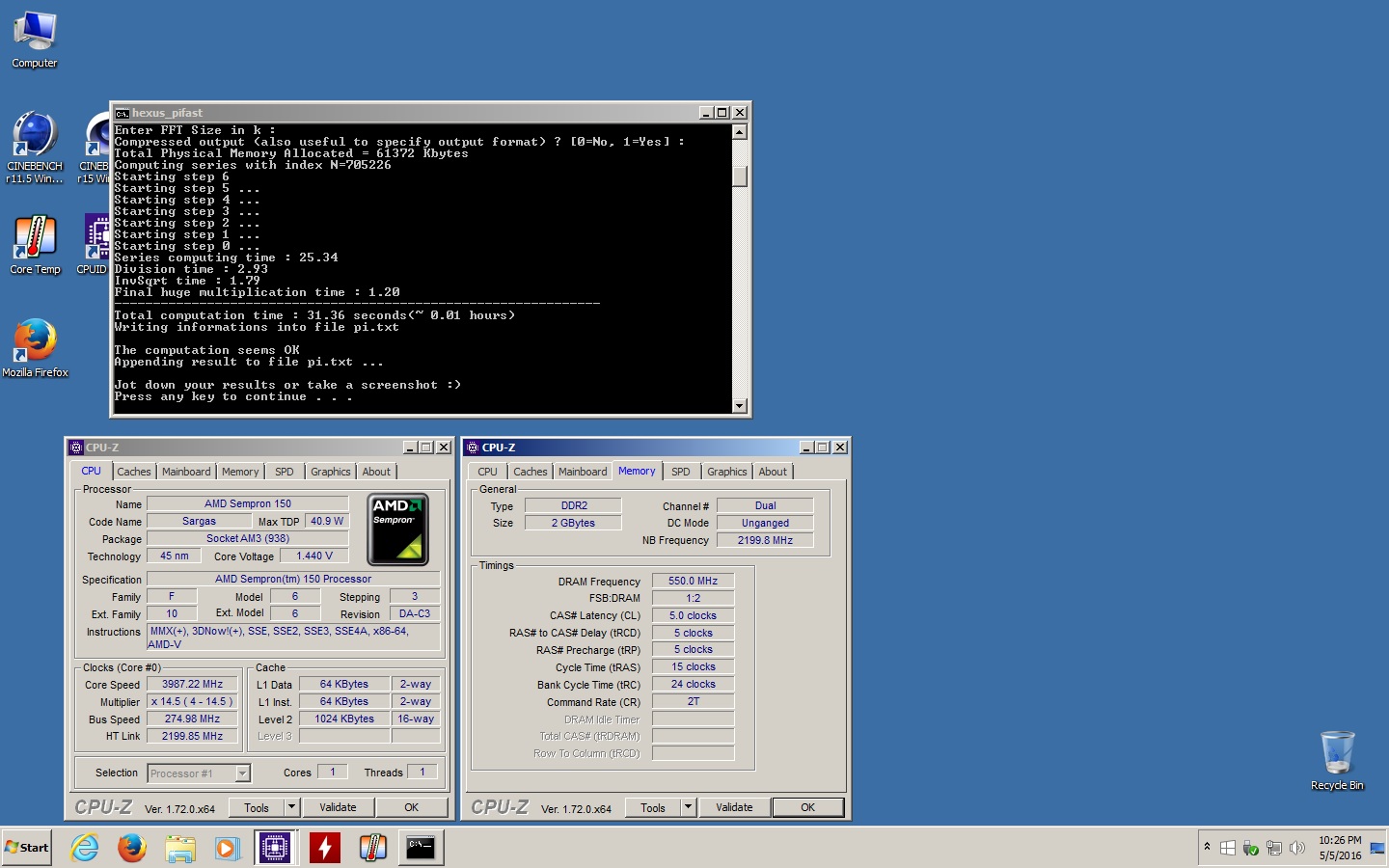Click the hexus_pifast console title icon
Screen dimensions: 1389x868
click(x=122, y=113)
